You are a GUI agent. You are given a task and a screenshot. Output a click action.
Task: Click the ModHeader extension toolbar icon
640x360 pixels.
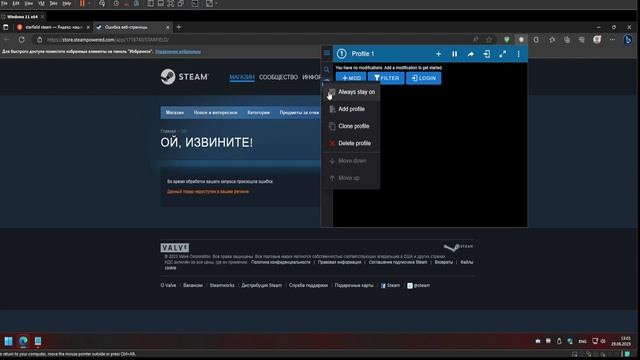(521, 40)
